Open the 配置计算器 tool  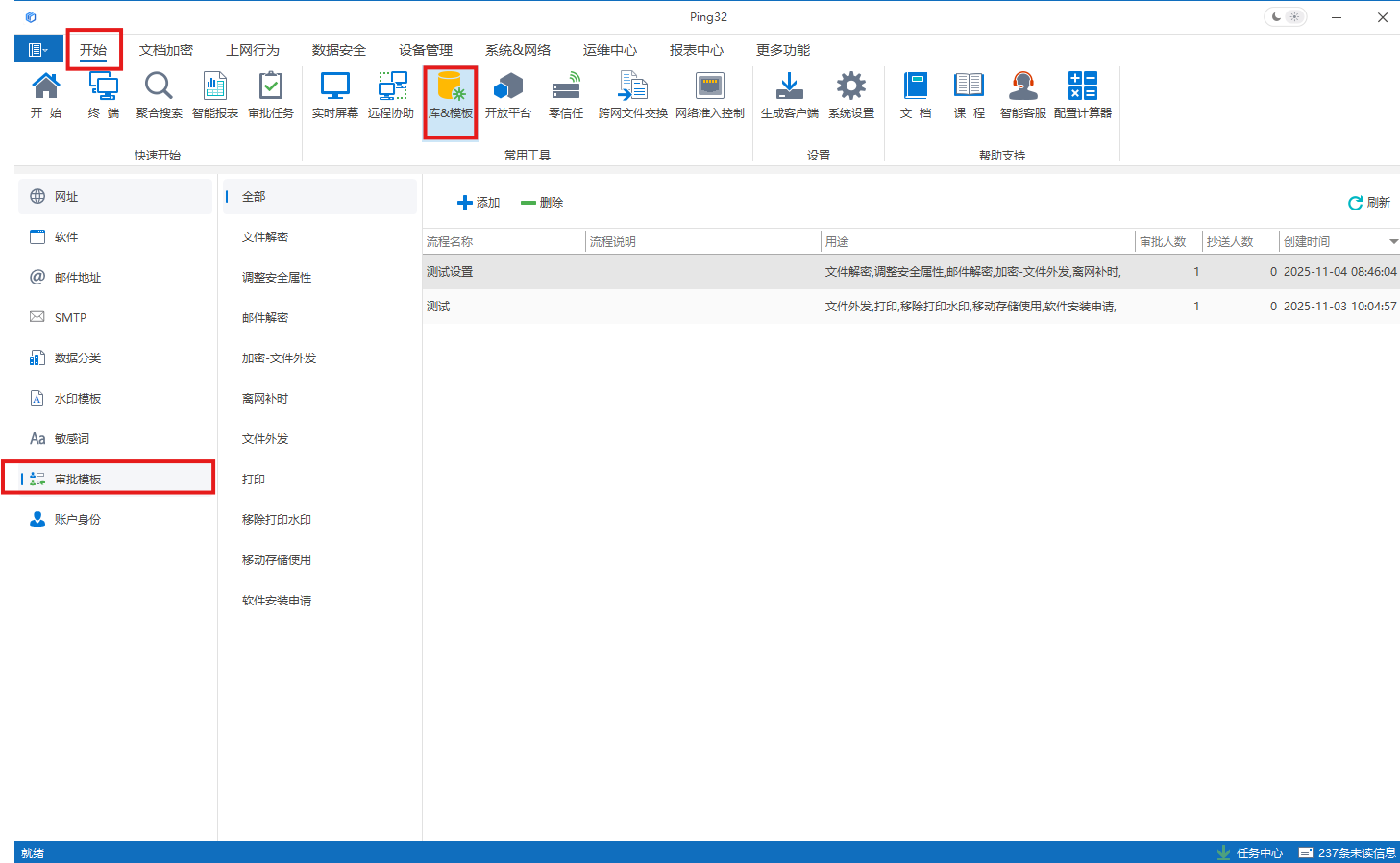click(1081, 93)
